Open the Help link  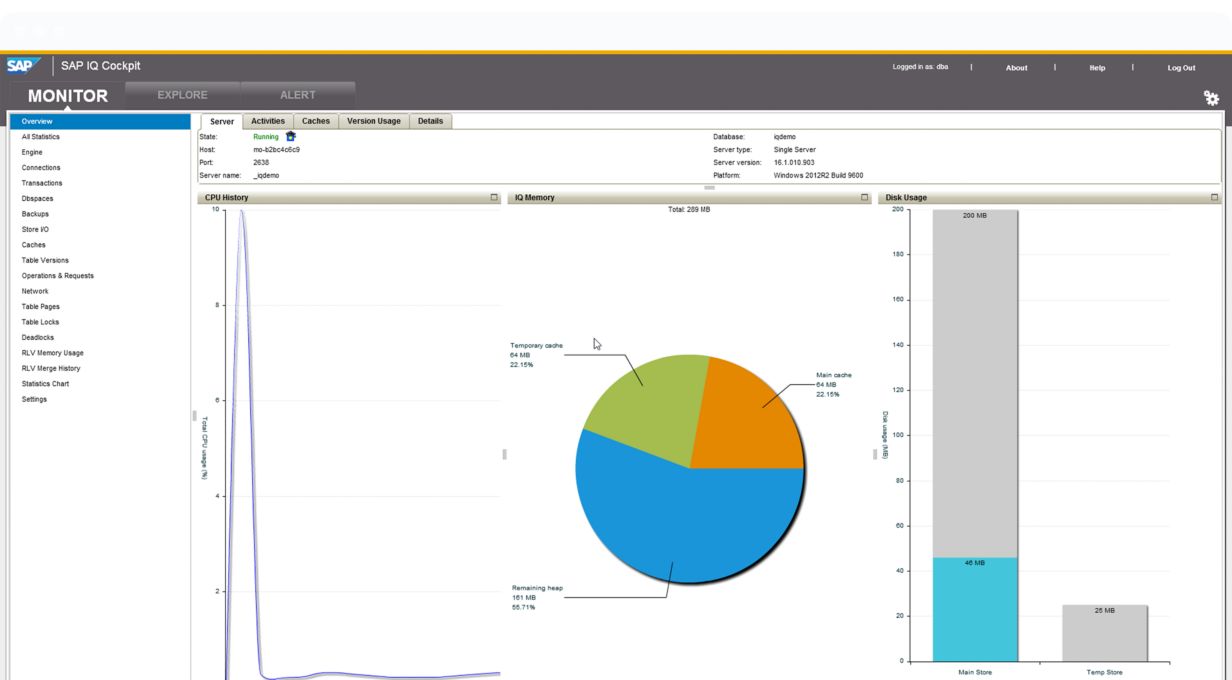pos(1097,68)
